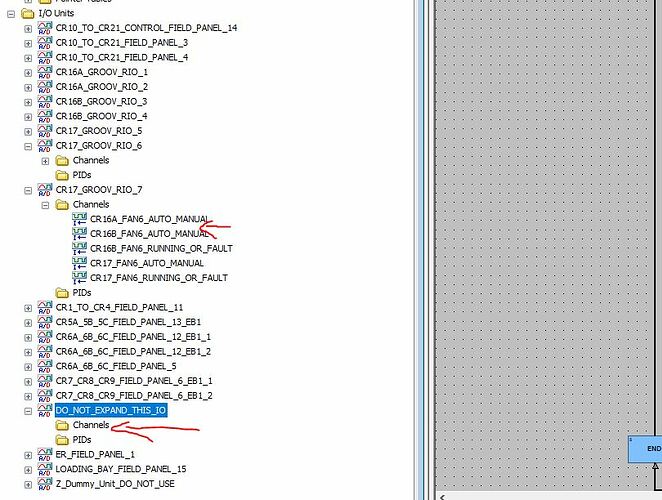Image resolution: width=662 pixels, height=500 pixels.
Task: Select CR16B_FAN6_RUNNING_OR_FAULT channel label
Action: (161, 248)
